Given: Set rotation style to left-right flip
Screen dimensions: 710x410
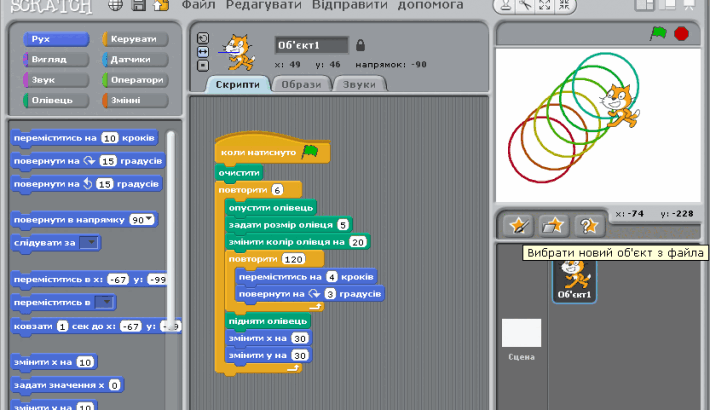Looking at the screenshot, I should [203, 52].
